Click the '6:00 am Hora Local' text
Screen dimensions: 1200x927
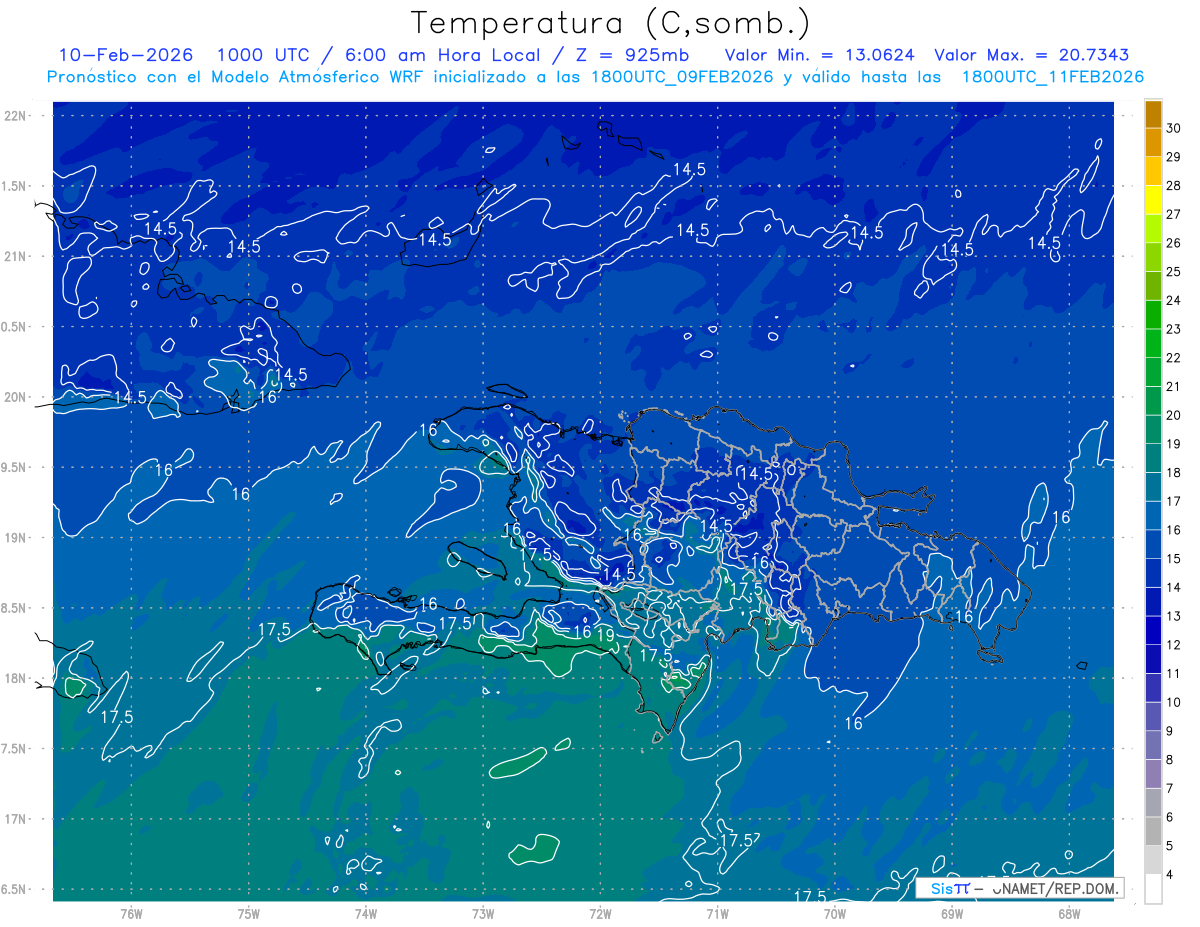[x=442, y=55]
